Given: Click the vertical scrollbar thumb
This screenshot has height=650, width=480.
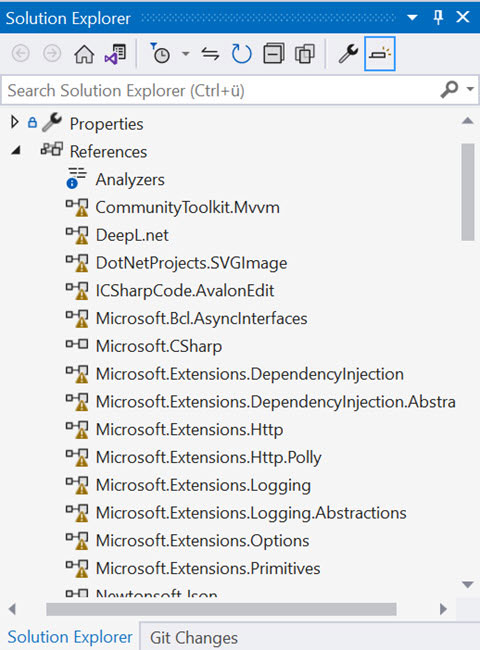Looking at the screenshot, I should coord(468,192).
